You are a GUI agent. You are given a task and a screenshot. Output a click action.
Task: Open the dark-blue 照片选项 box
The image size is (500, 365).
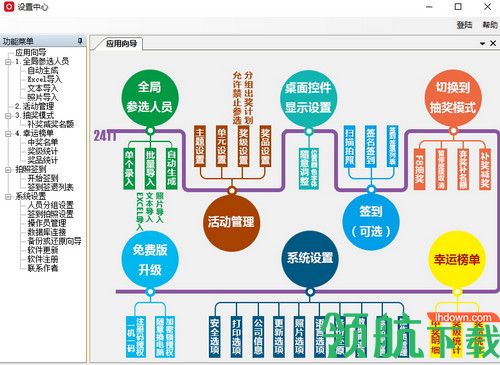(299, 337)
